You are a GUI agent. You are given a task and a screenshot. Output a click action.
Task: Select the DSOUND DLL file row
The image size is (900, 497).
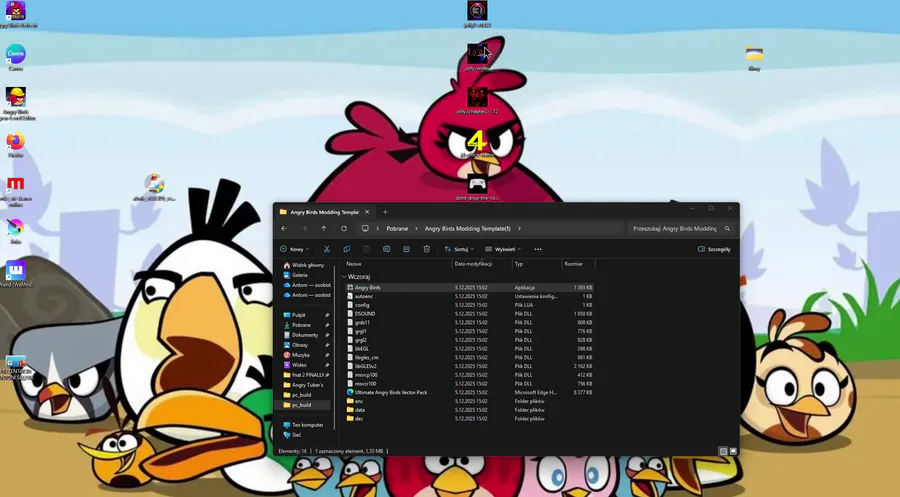click(x=470, y=314)
